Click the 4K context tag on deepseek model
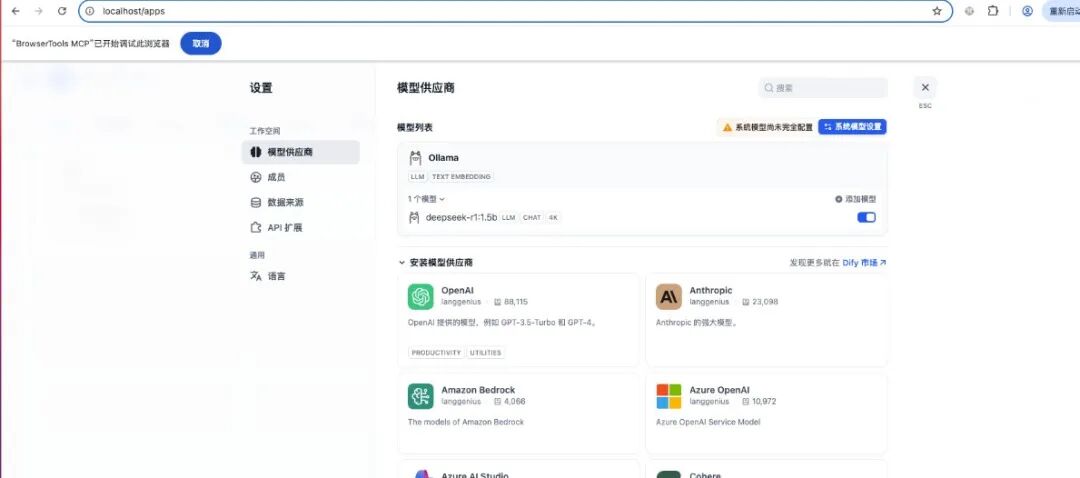 click(x=553, y=218)
